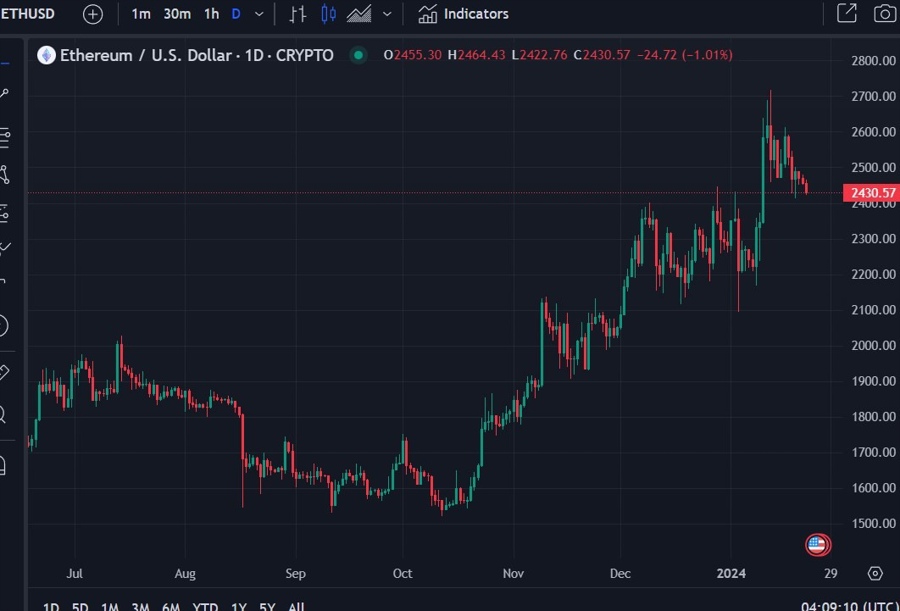Click the 1500.00 price axis label
900x611 pixels.
[874, 523]
